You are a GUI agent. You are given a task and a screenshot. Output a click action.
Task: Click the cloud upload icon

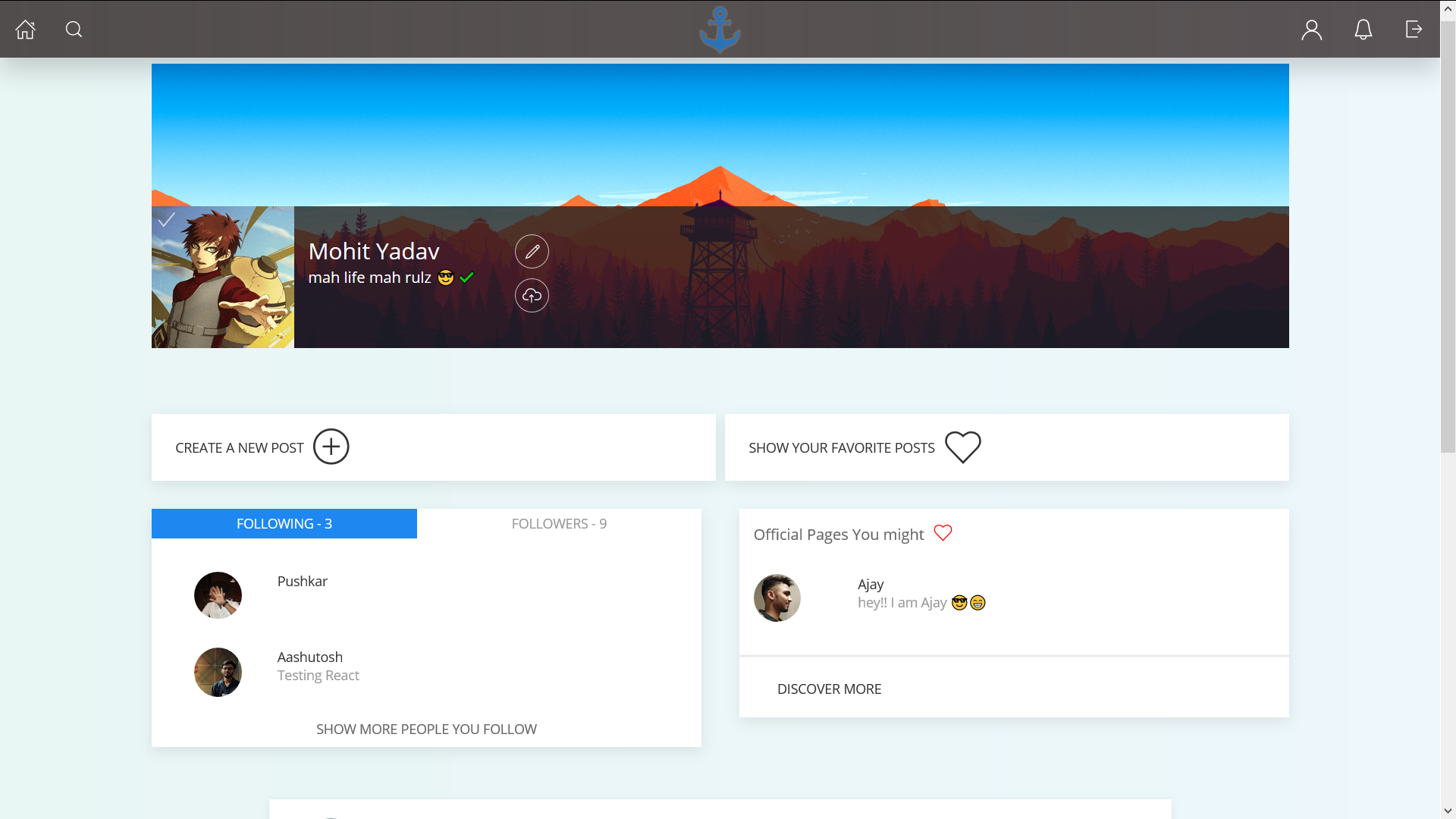[x=532, y=295]
